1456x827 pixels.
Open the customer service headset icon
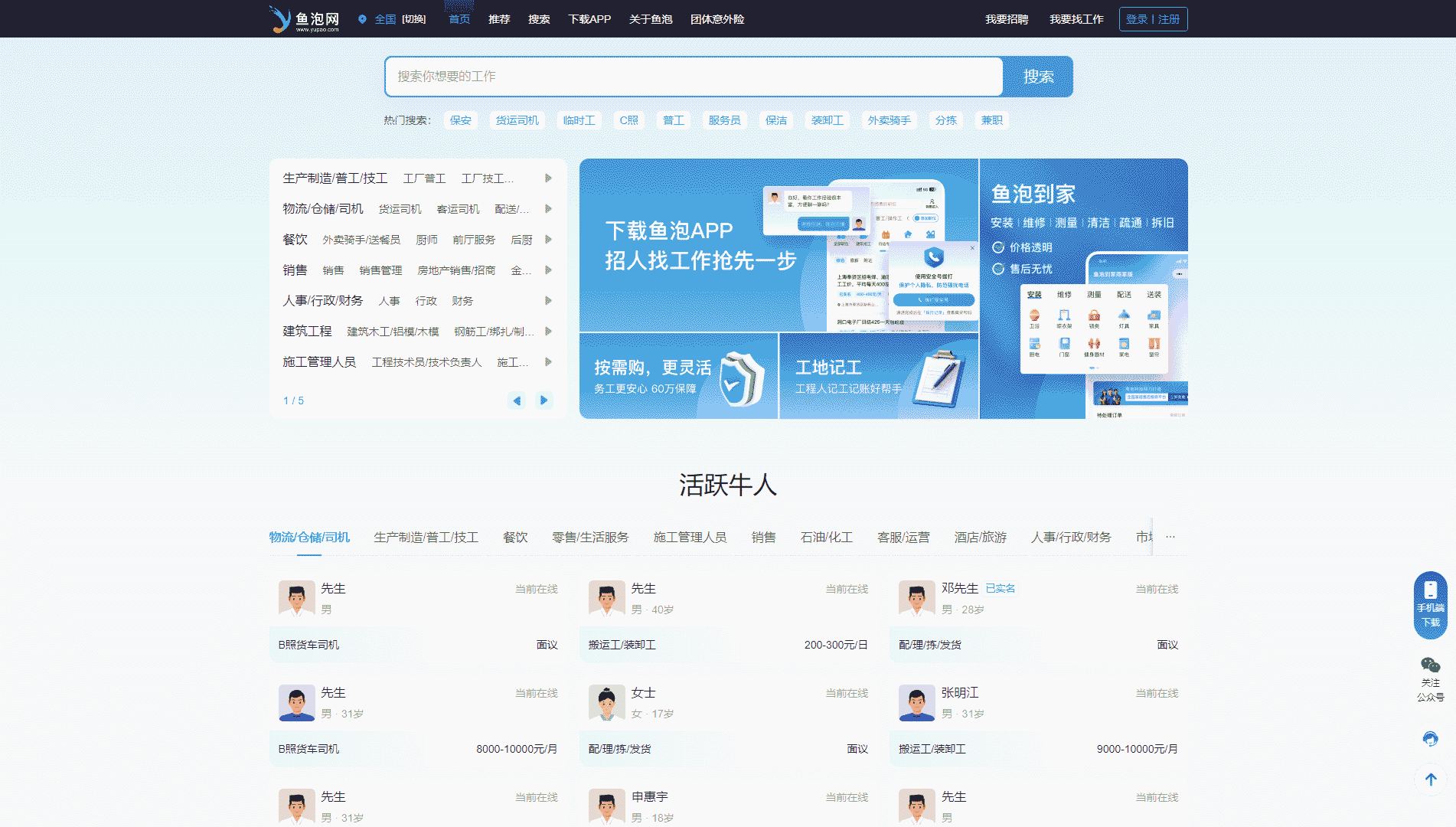coord(1430,739)
